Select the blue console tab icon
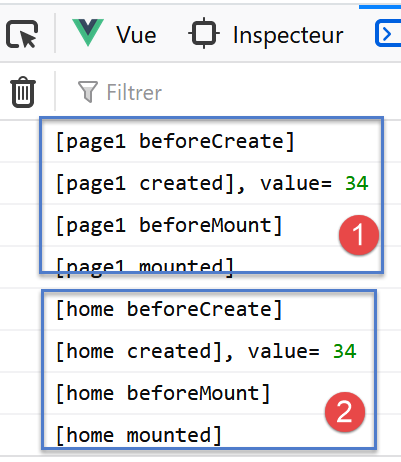Viewport: 401px width, 462px height. 388,33
